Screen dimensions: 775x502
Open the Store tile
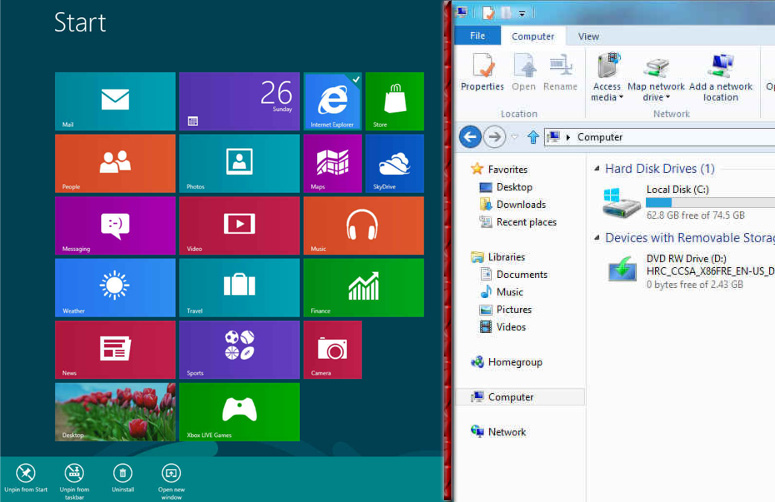[x=394, y=101]
